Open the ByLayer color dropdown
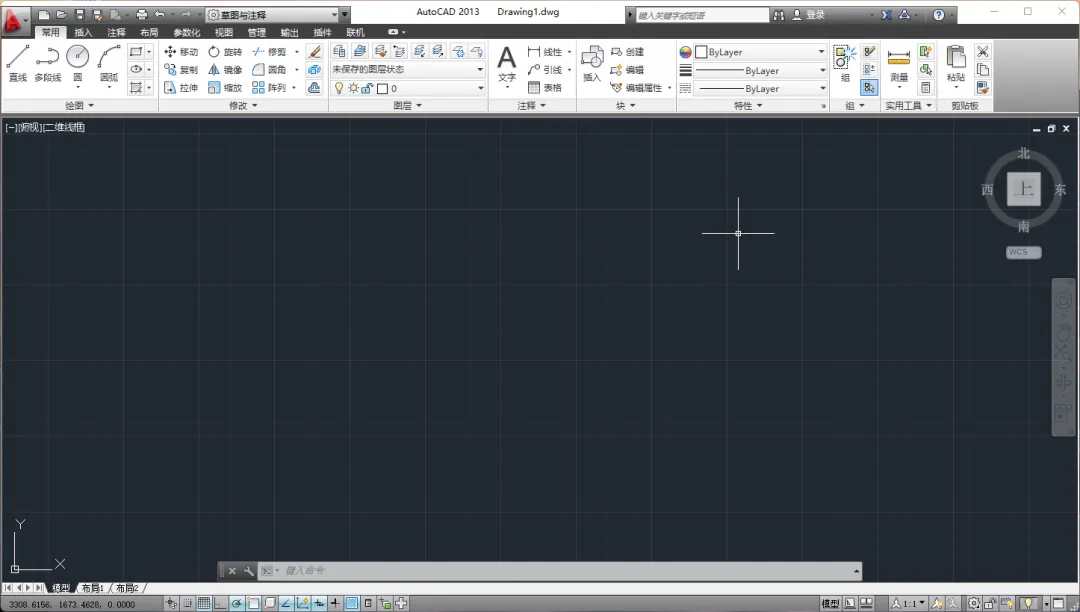This screenshot has height=612, width=1080. point(760,52)
